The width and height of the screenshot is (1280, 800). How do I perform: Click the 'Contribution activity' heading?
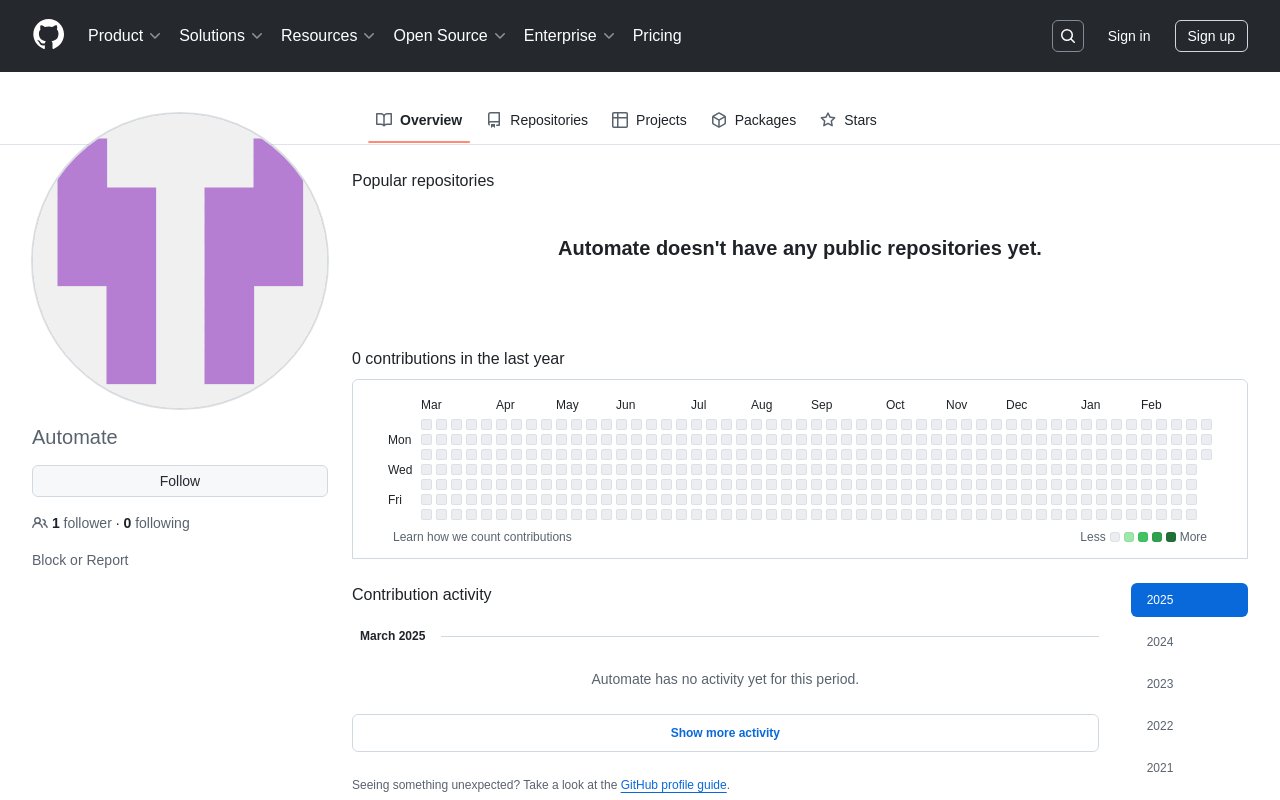pos(422,595)
